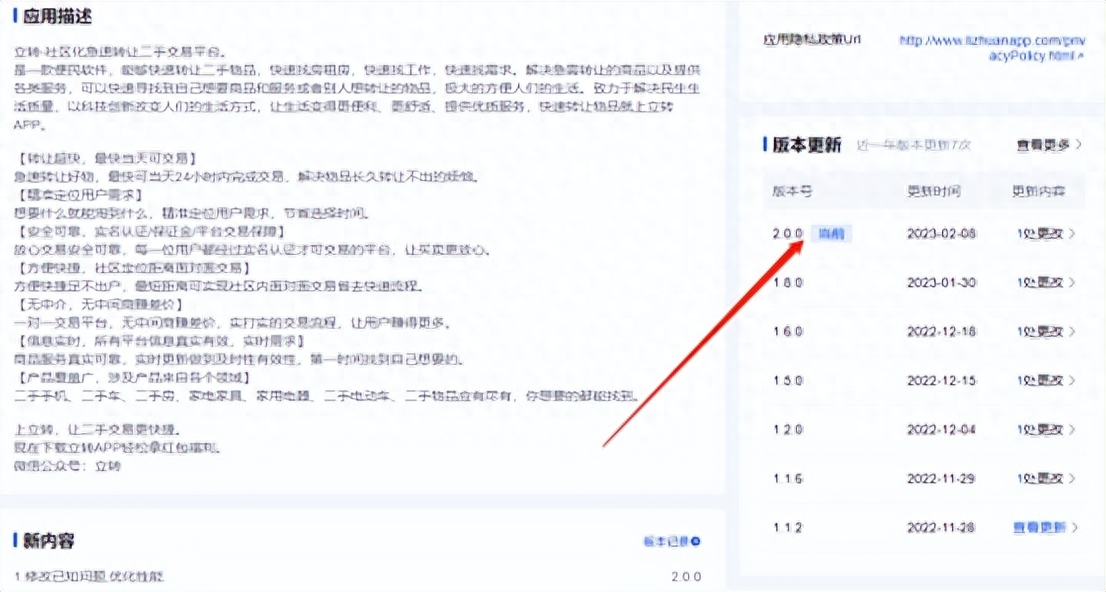Expand the change details for version 1.2.0
The height and width of the screenshot is (592, 1106).
pyautogui.click(x=1040, y=429)
